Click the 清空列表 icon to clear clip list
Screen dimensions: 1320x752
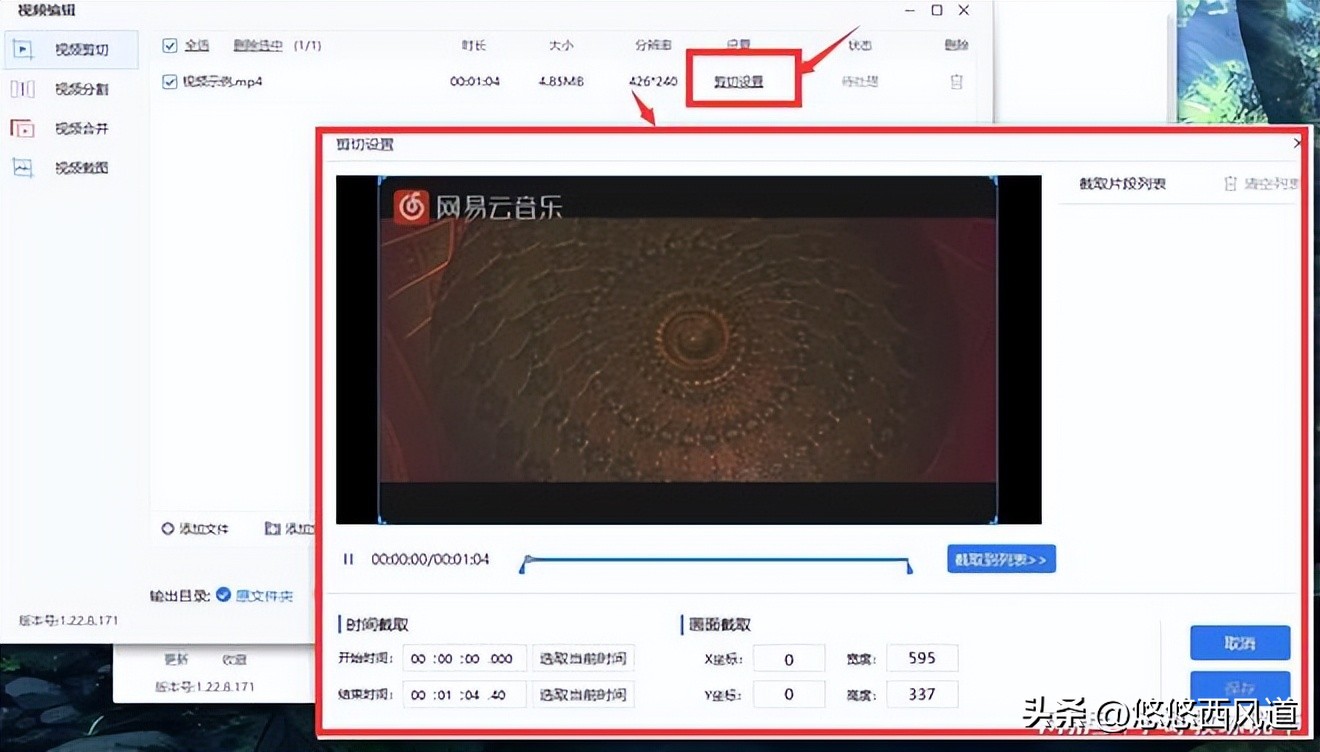[1232, 183]
